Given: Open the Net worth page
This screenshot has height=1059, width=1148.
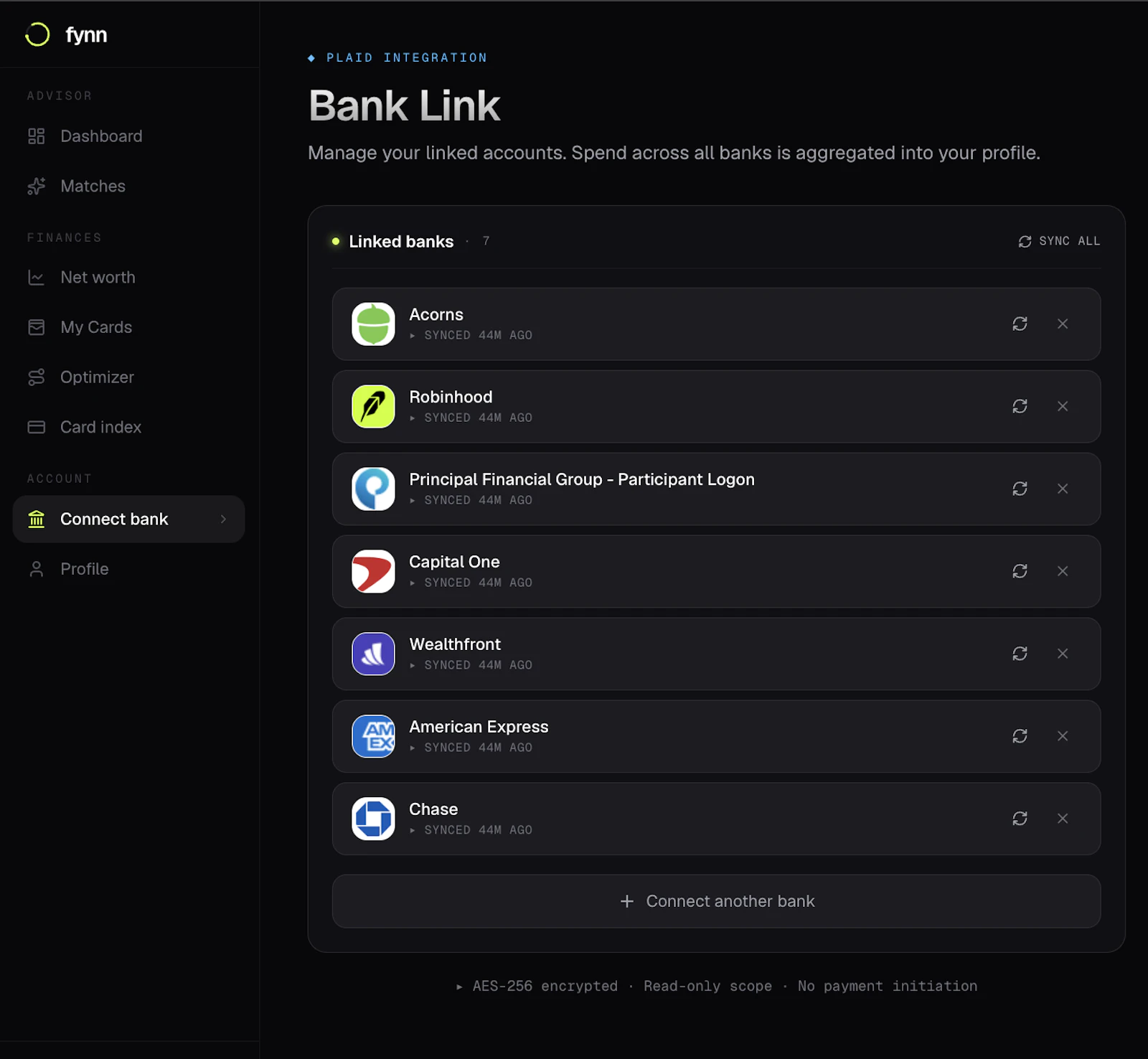Looking at the screenshot, I should [129, 278].
